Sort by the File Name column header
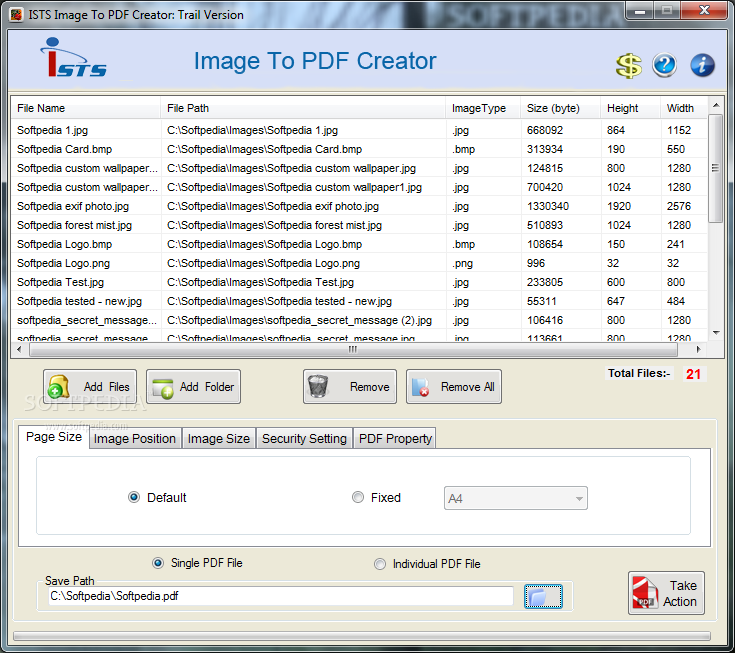Screen dimensions: 735x653 tap(86, 108)
